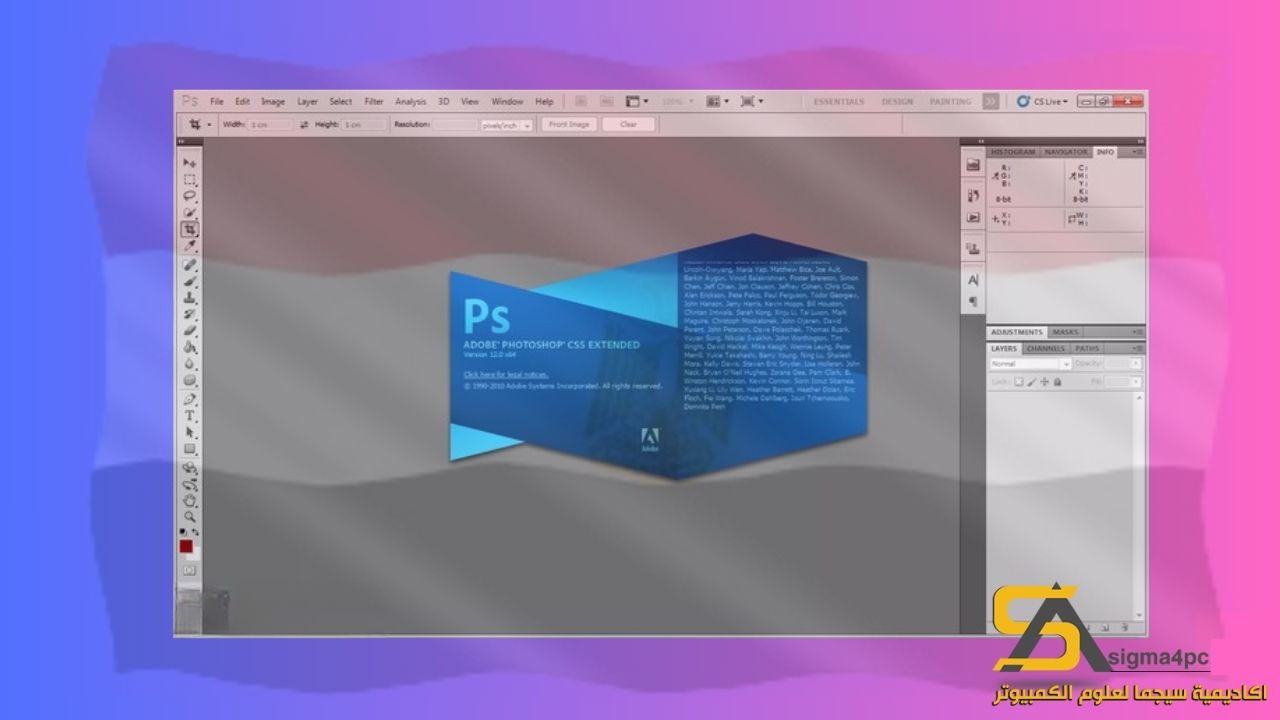Select the Horizontal Type tool
Viewport: 1280px width, 720px height.
(x=190, y=415)
